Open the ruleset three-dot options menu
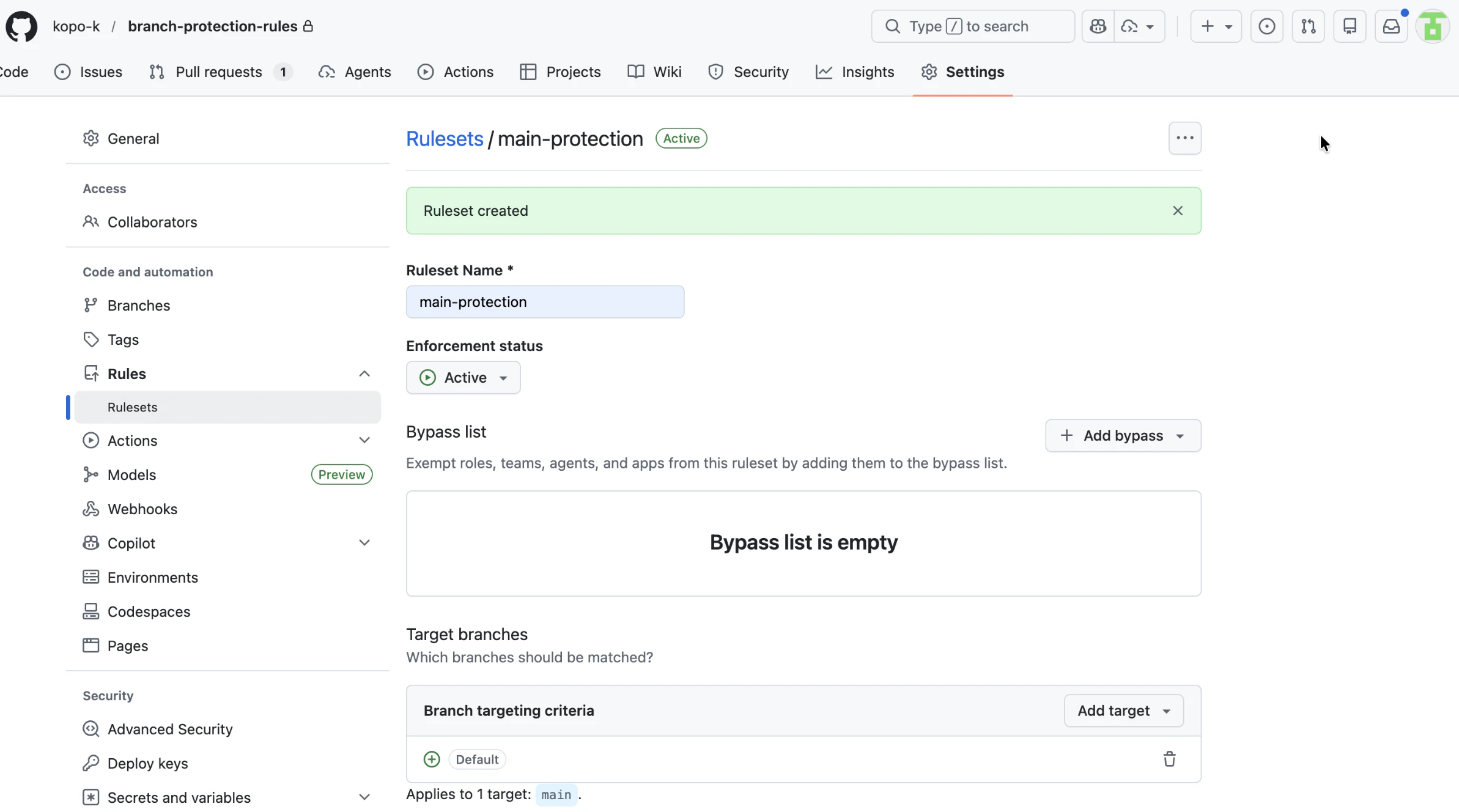This screenshot has height=812, width=1459. click(x=1184, y=138)
